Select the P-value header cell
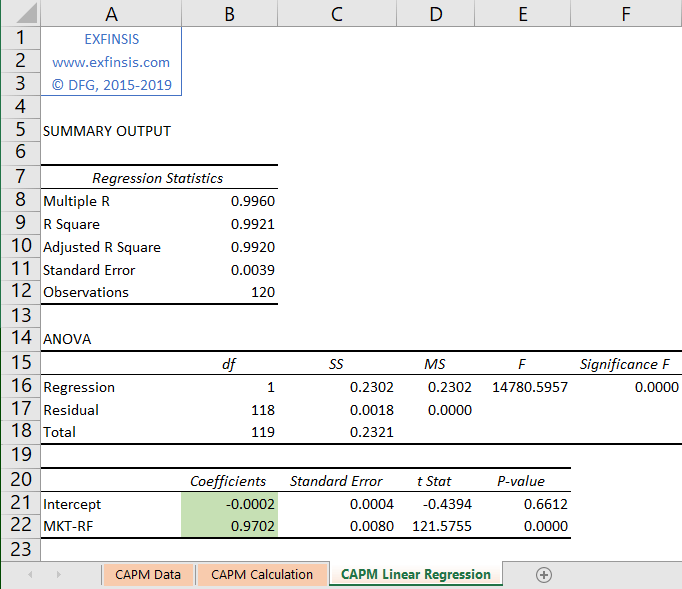Viewport: 682px width, 589px height. [x=522, y=481]
